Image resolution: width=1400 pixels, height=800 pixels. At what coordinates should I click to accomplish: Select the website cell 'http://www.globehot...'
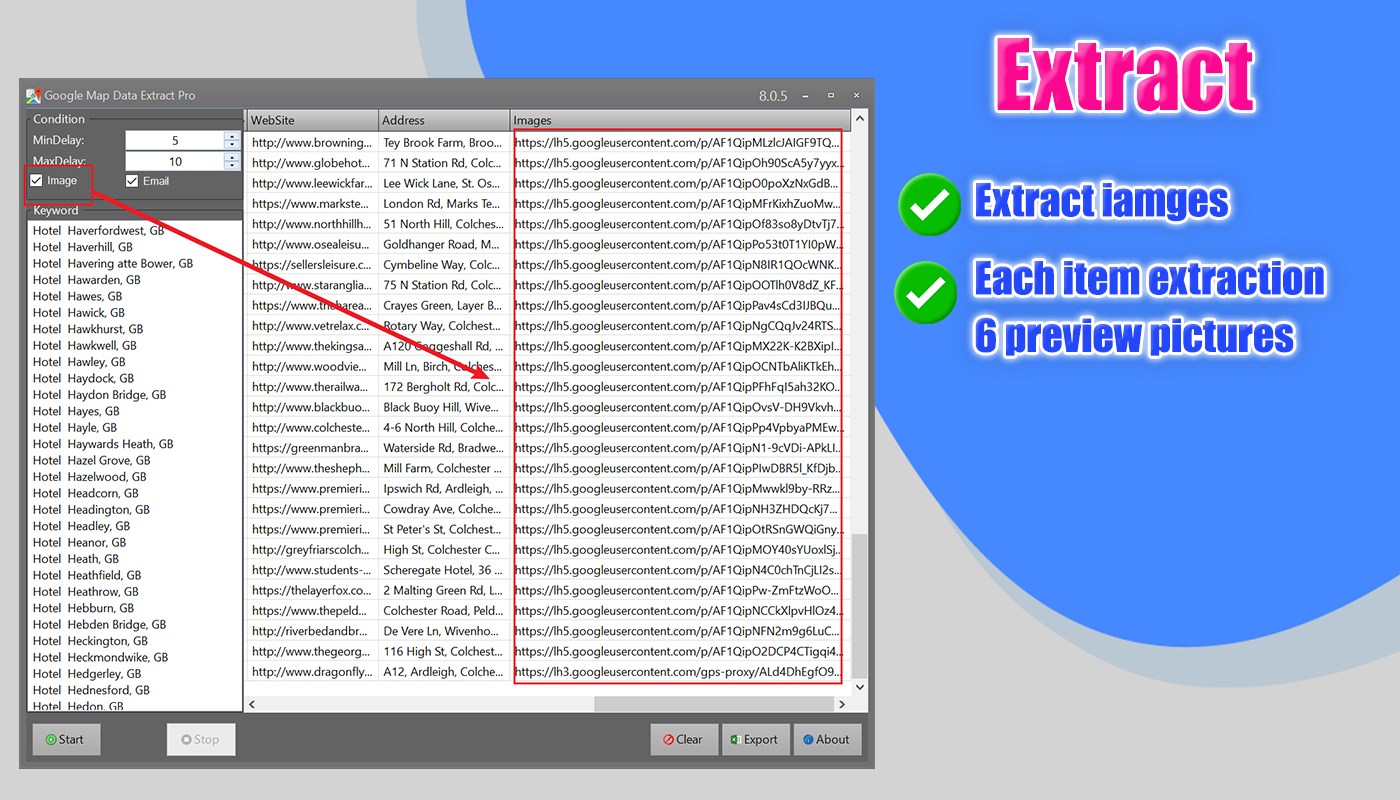pos(312,163)
